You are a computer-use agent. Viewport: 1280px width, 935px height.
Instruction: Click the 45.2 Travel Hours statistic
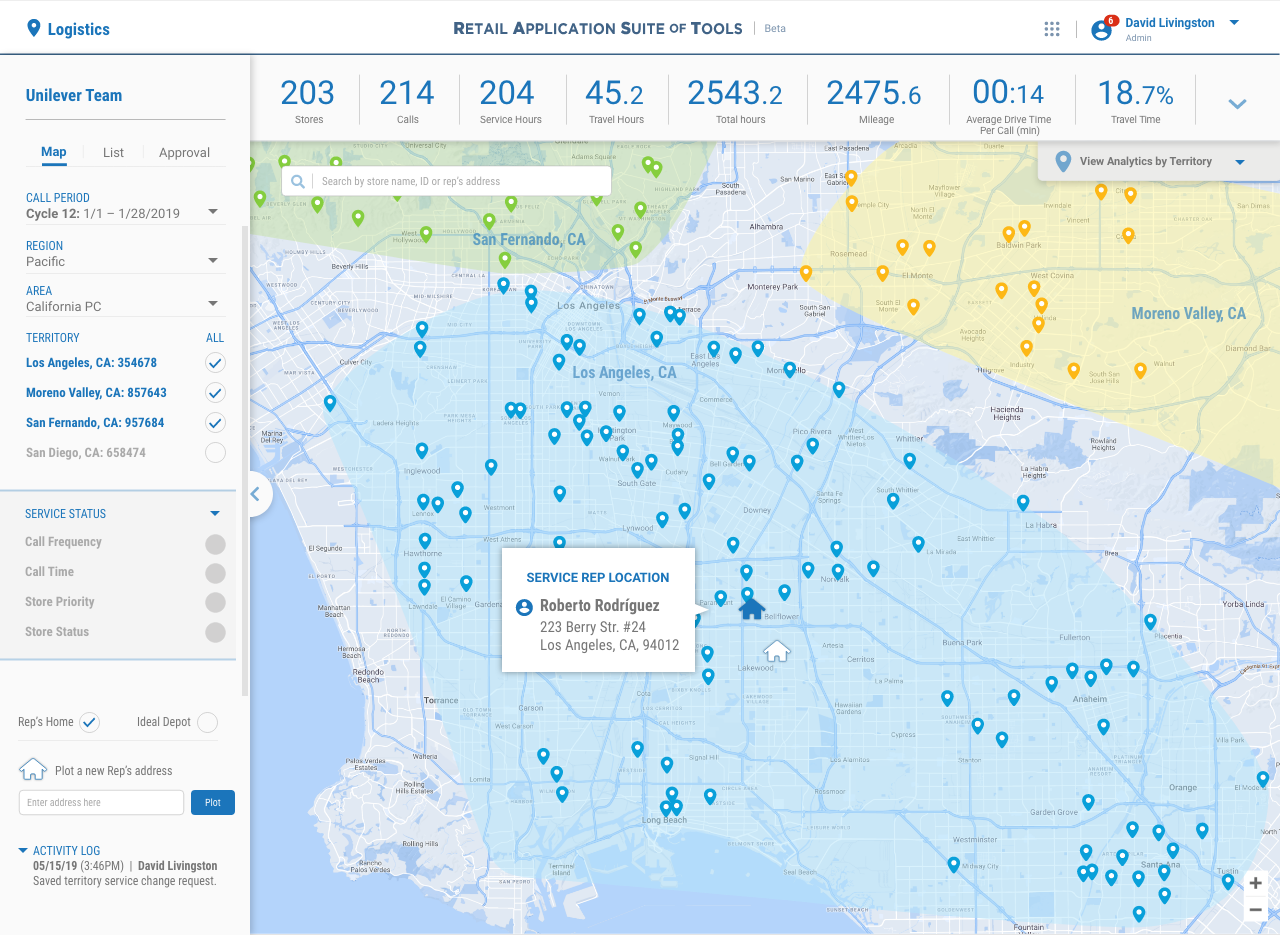[615, 100]
